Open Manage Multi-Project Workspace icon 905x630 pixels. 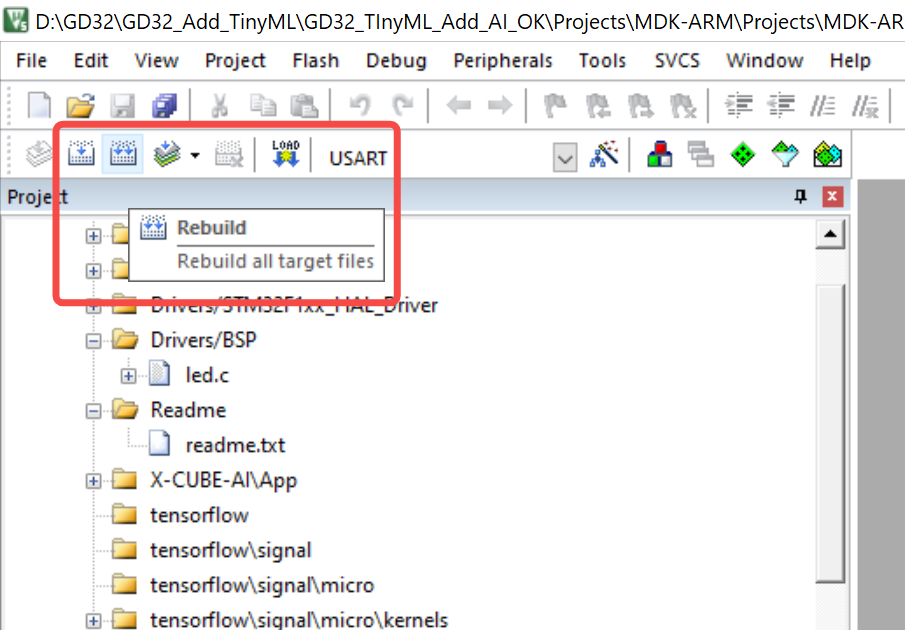pos(701,154)
